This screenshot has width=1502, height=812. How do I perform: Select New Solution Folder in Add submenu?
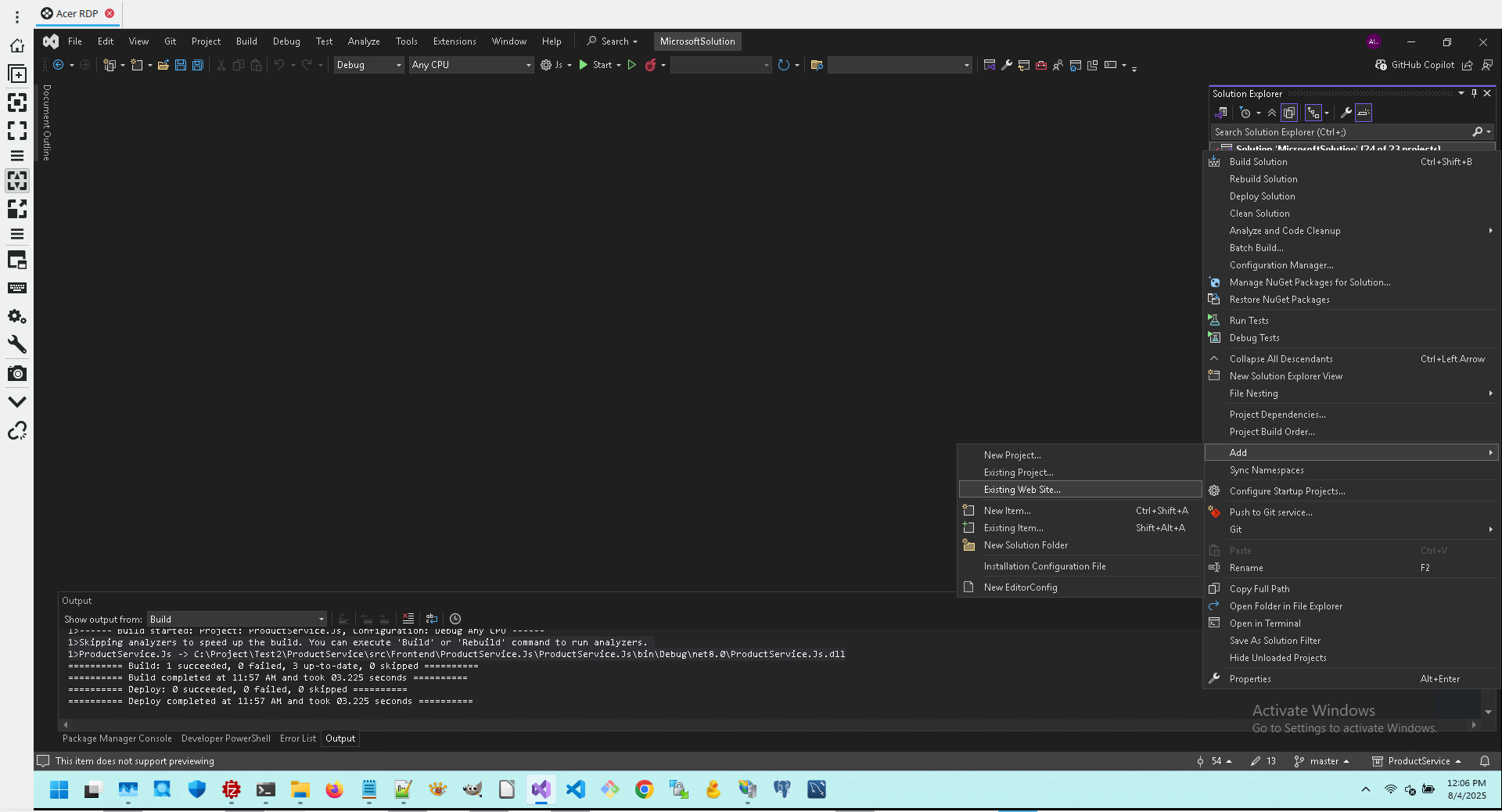point(1080,545)
